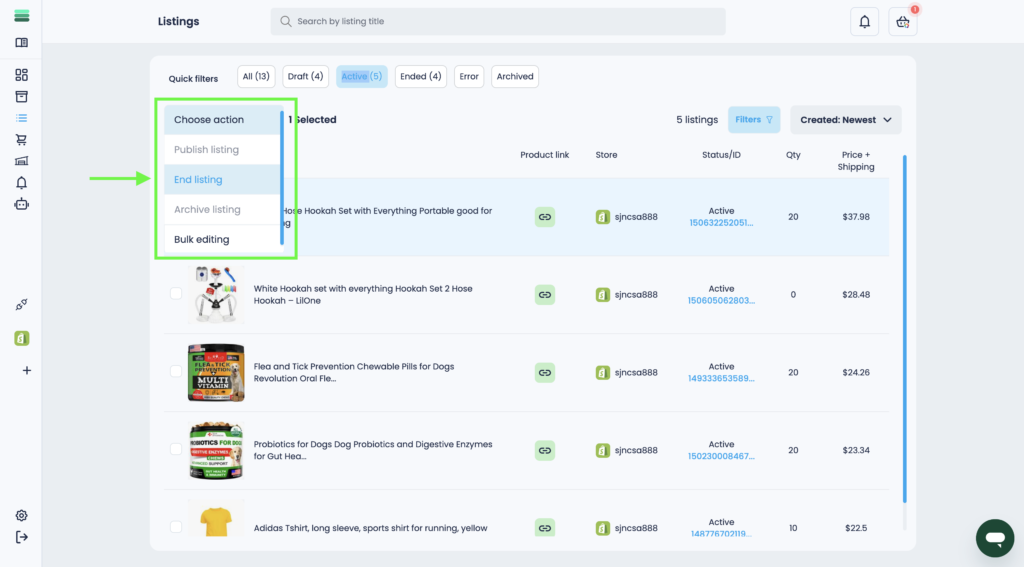Select the Adidas Tshirt listing checkbox

click(176, 527)
